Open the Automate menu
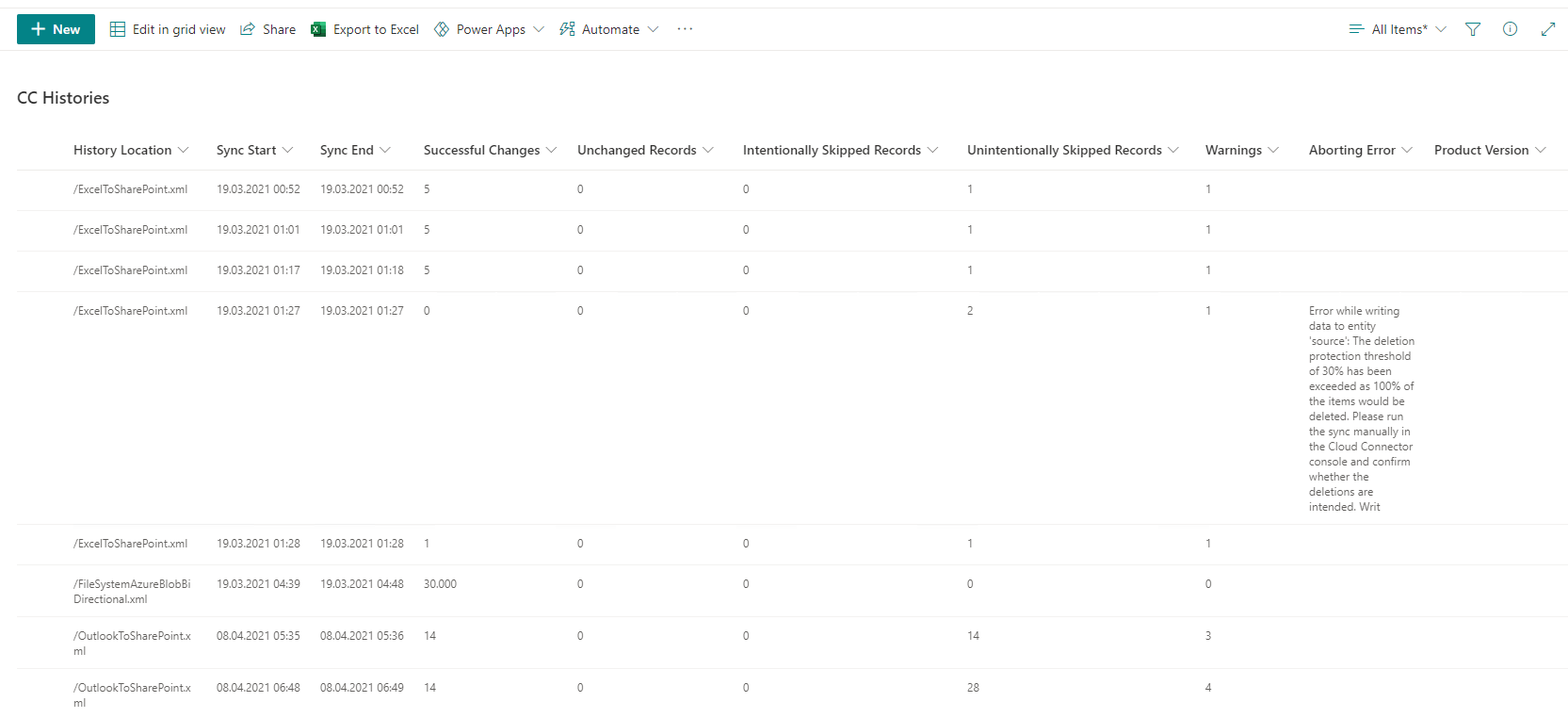The height and width of the screenshot is (718, 1568). (608, 29)
